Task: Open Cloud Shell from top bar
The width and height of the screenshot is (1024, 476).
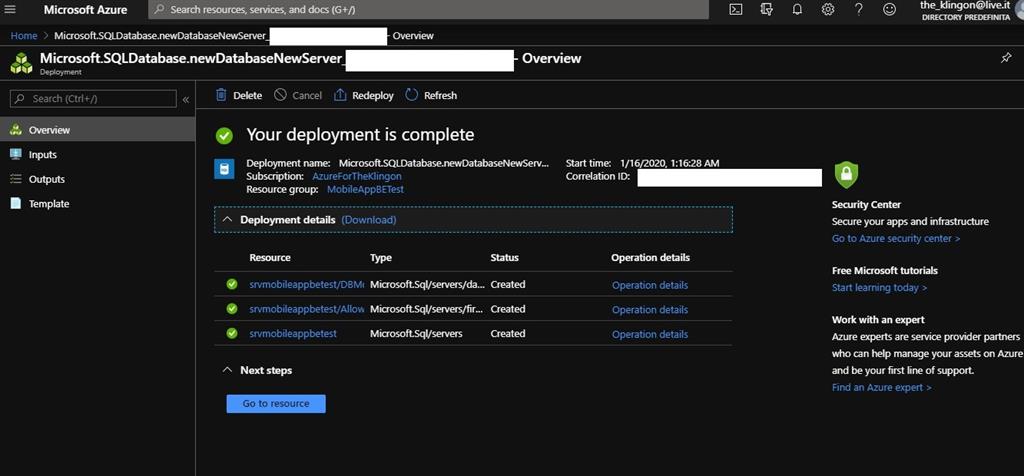Action: [735, 10]
